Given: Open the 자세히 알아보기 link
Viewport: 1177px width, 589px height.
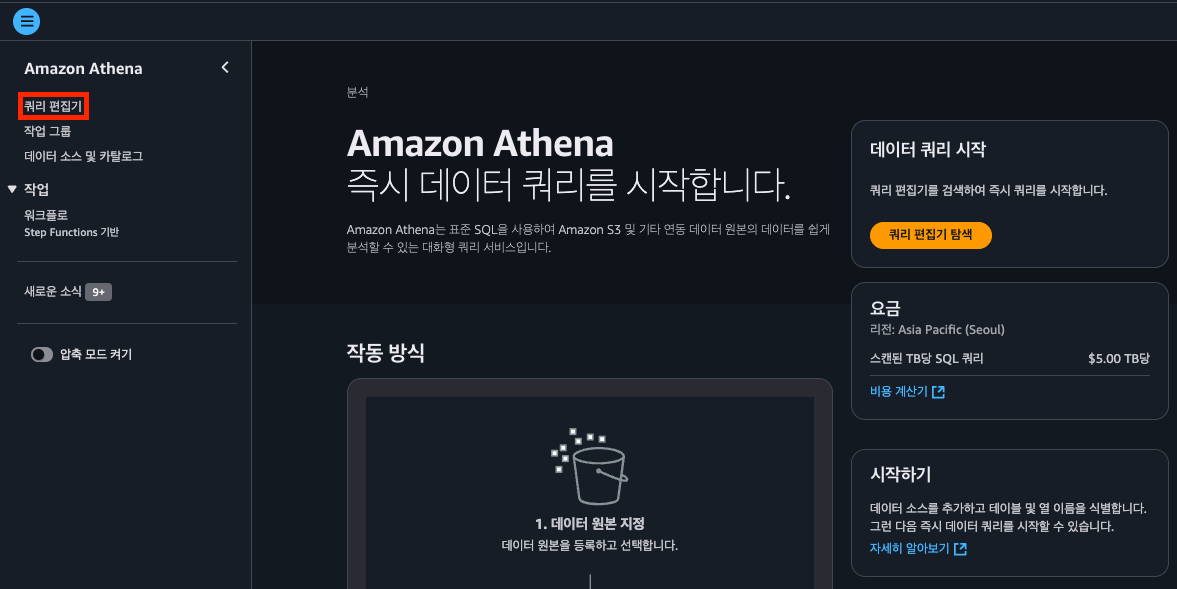Looking at the screenshot, I should tap(910, 549).
